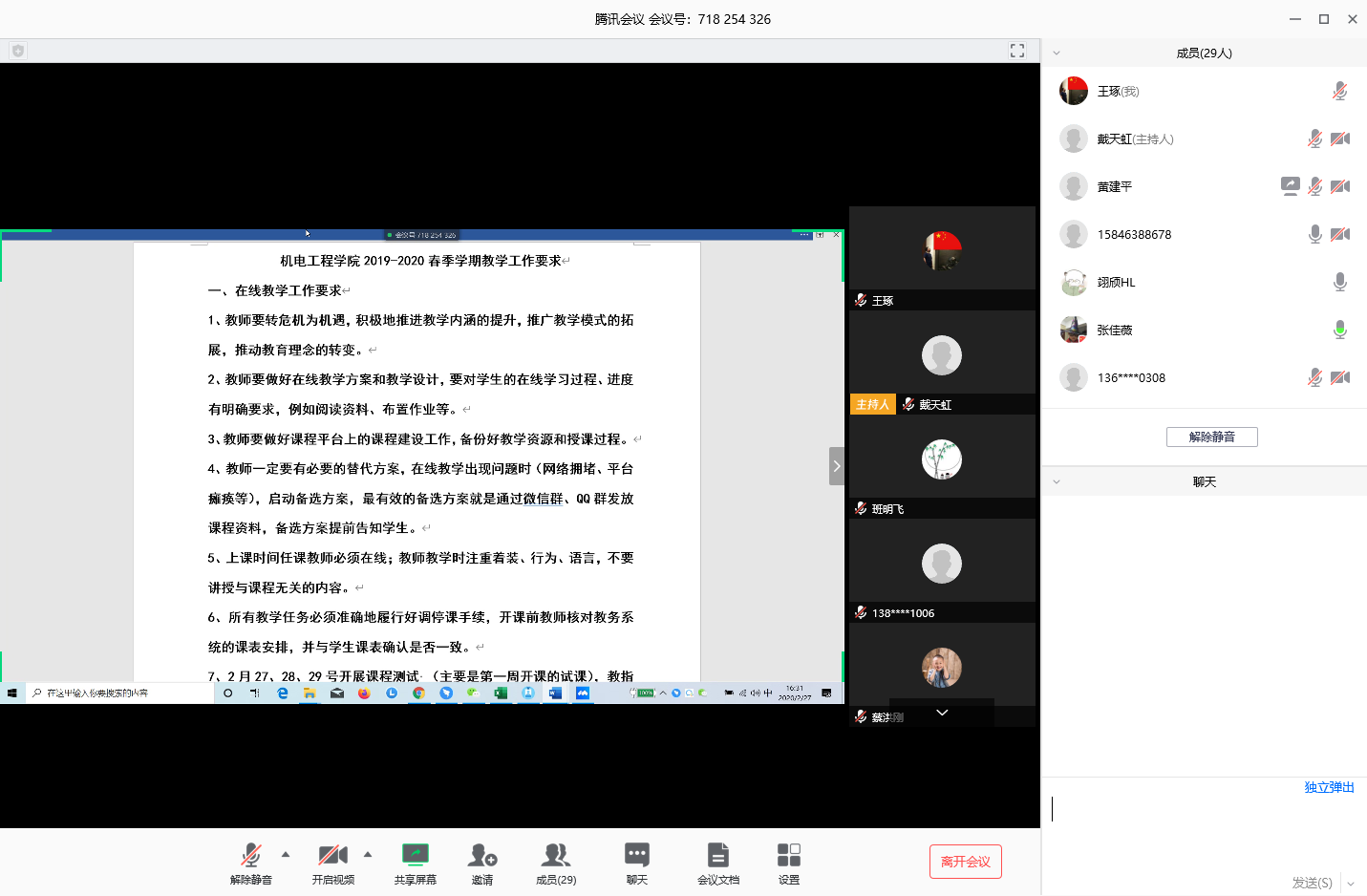Toggle Unmute (解除静音) microphone in toolbar

click(x=251, y=855)
